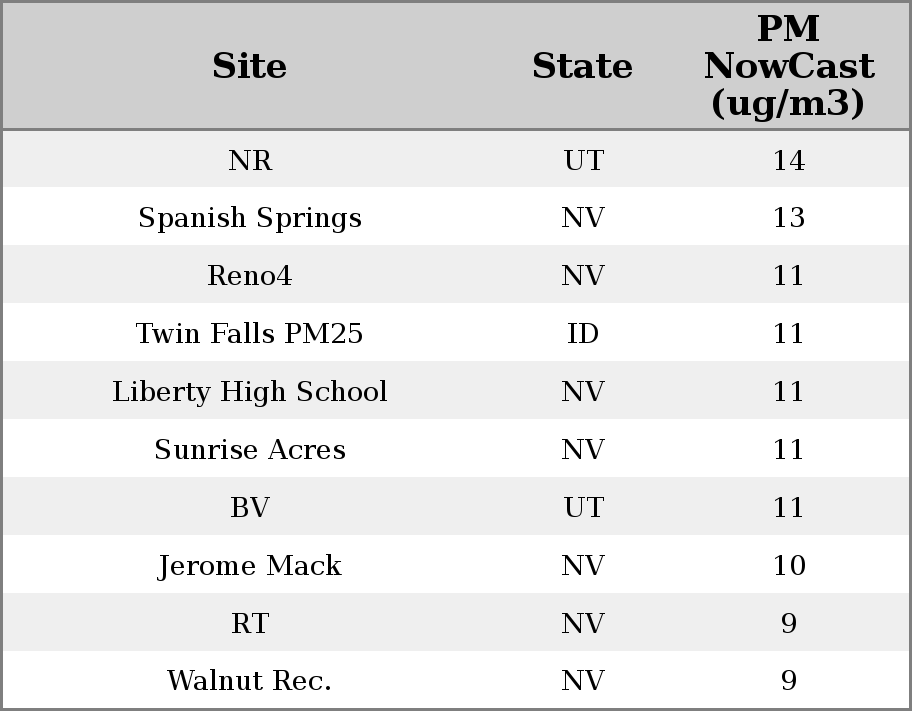This screenshot has width=912, height=711.
Task: Click the ID state cell
Action: [x=583, y=334]
